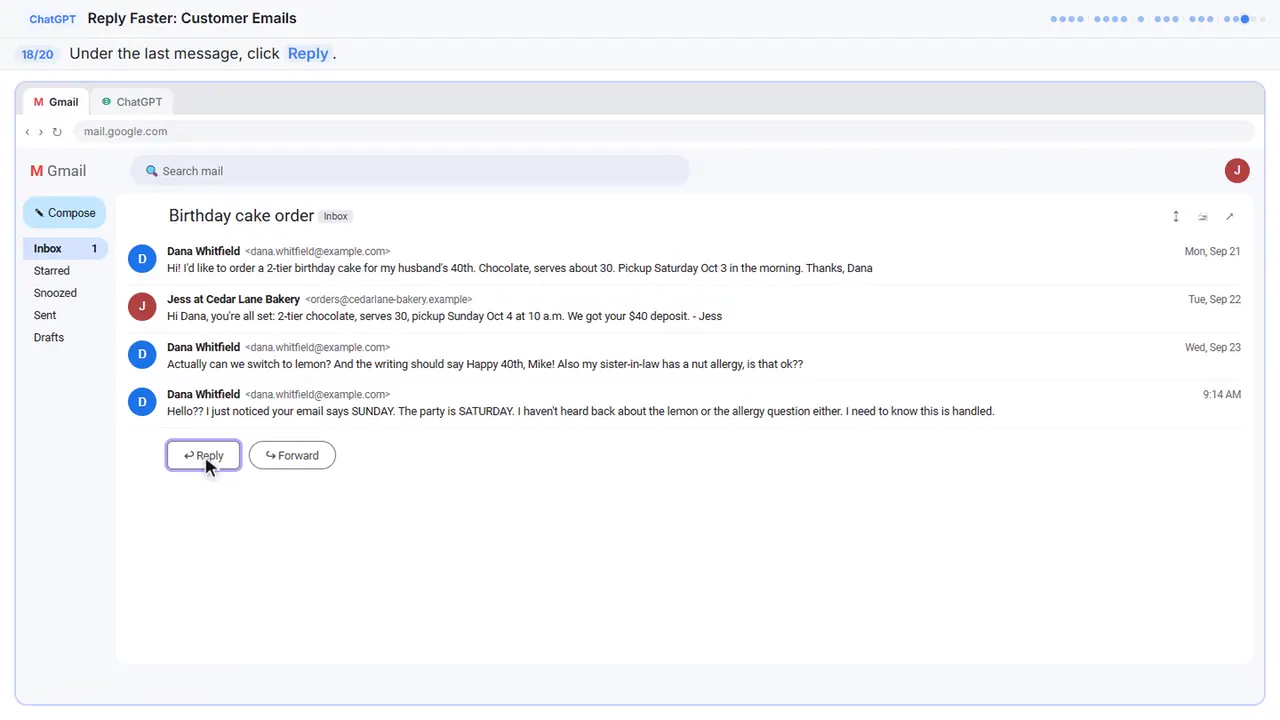Click the orders@cedarlane-bakery.example address

click(x=388, y=299)
